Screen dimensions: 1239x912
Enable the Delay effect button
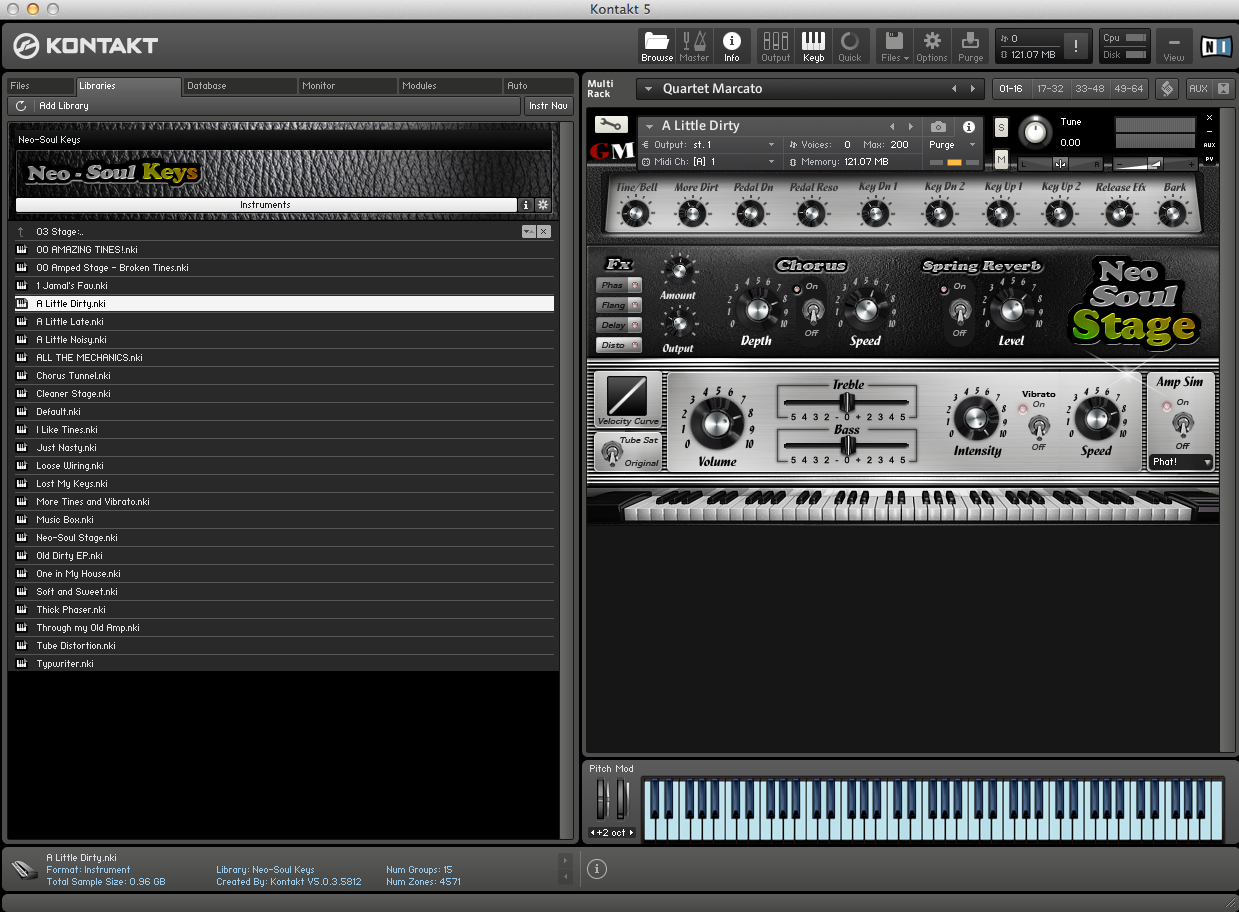point(619,325)
